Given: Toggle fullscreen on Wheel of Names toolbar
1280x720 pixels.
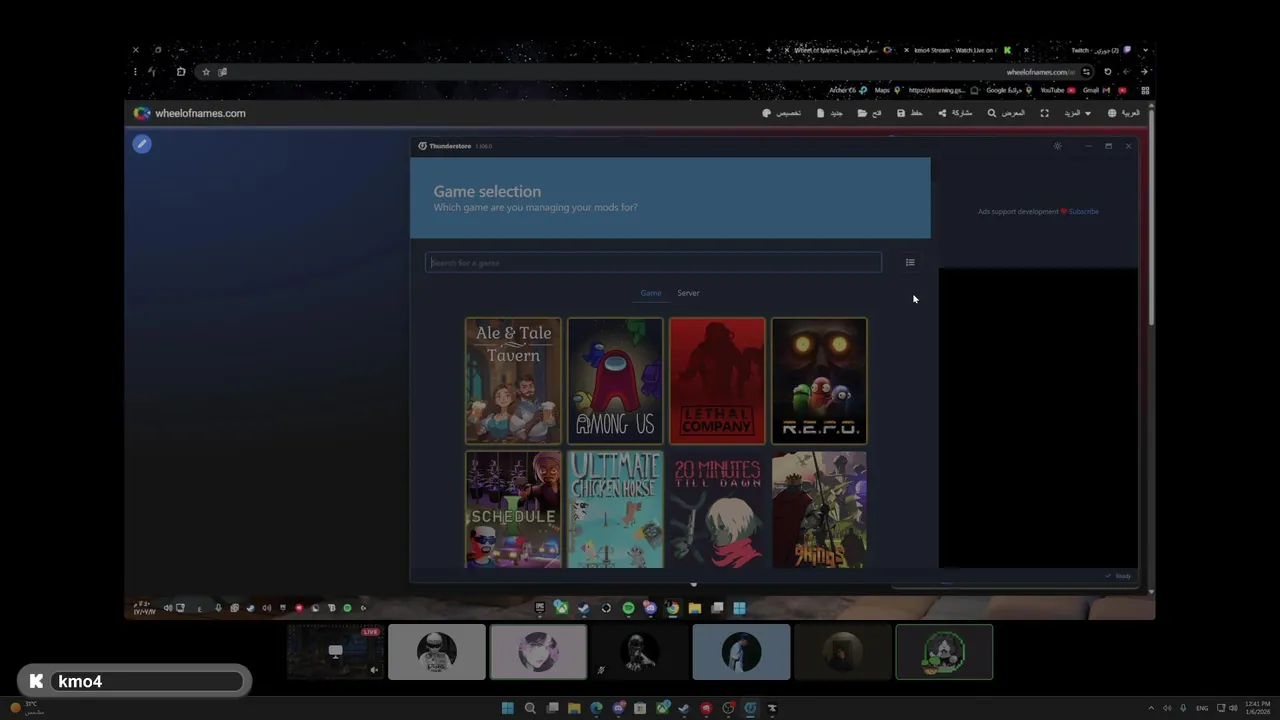Looking at the screenshot, I should tap(1044, 113).
